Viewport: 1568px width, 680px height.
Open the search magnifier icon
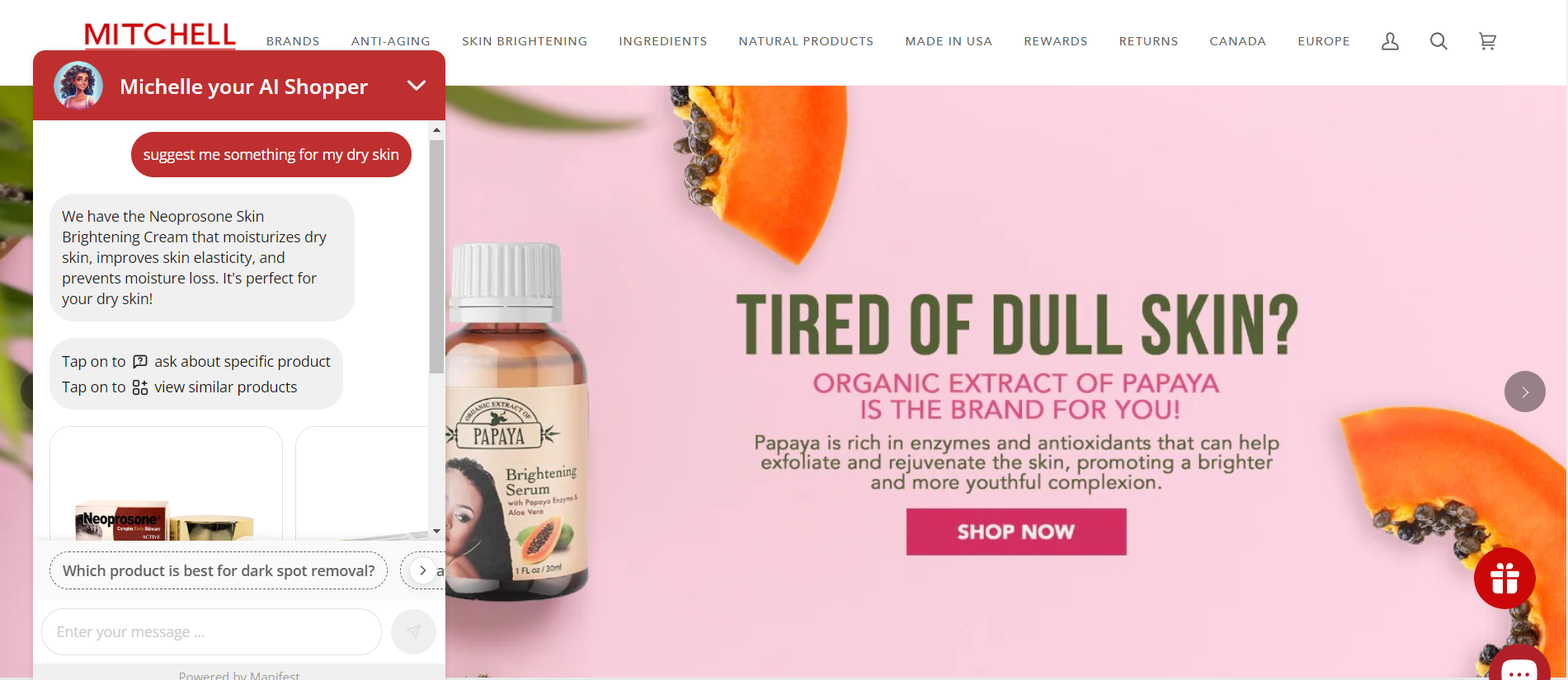click(x=1439, y=41)
